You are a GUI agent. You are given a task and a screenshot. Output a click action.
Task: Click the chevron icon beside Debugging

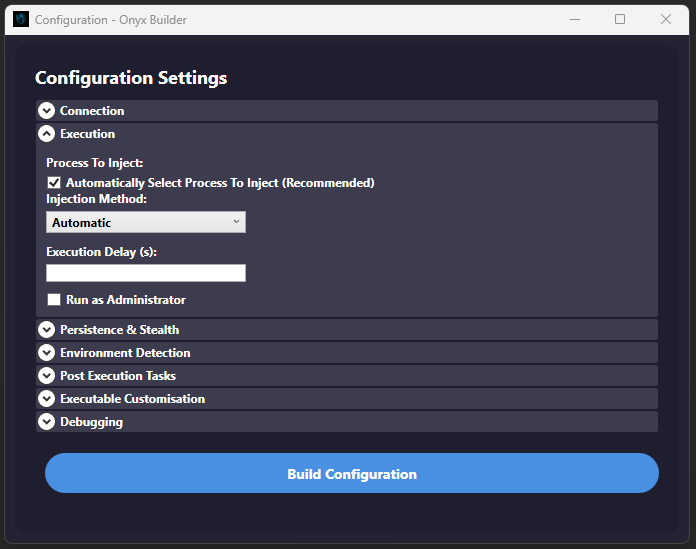46,422
